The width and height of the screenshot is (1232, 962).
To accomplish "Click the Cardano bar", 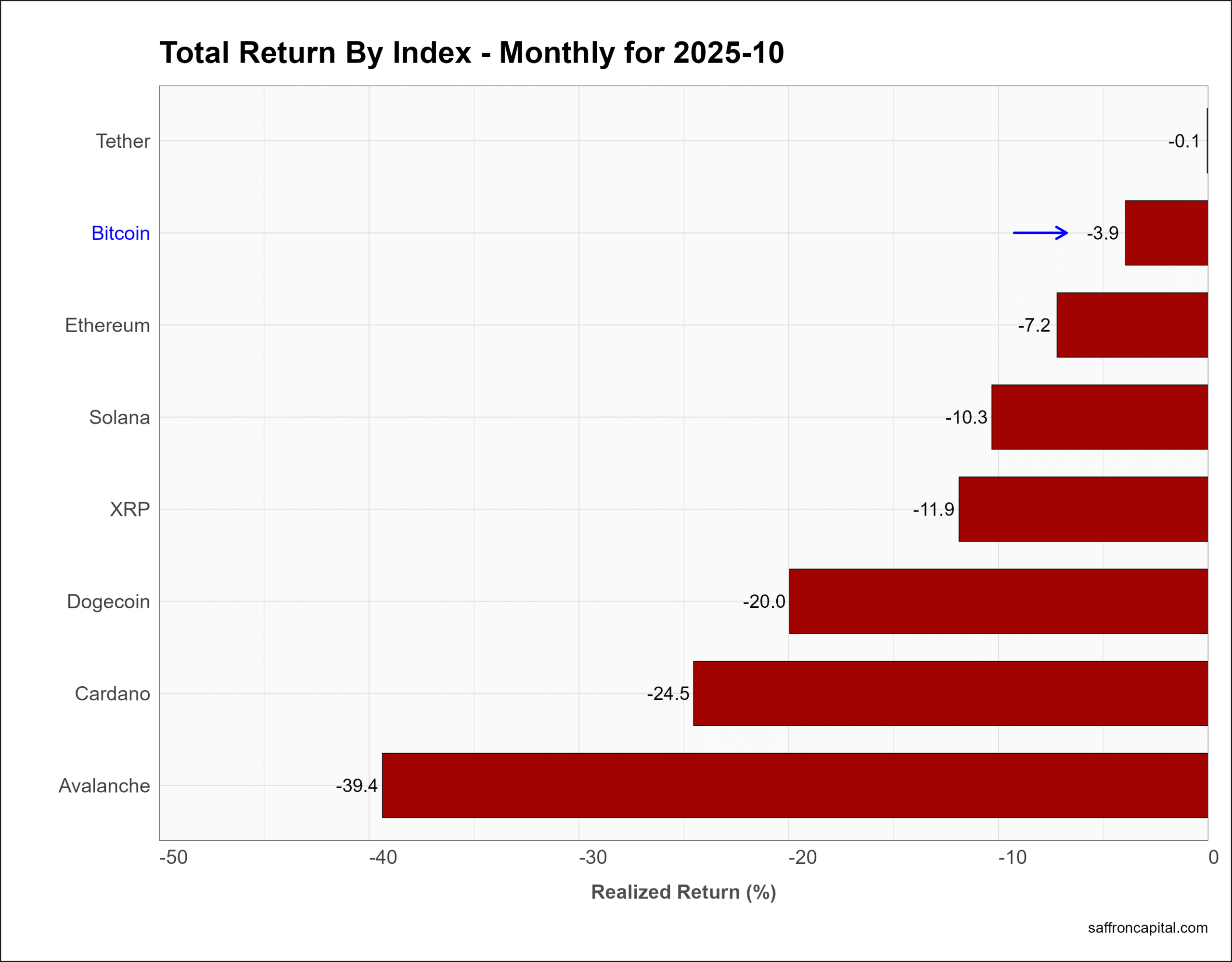I will click(x=950, y=693).
